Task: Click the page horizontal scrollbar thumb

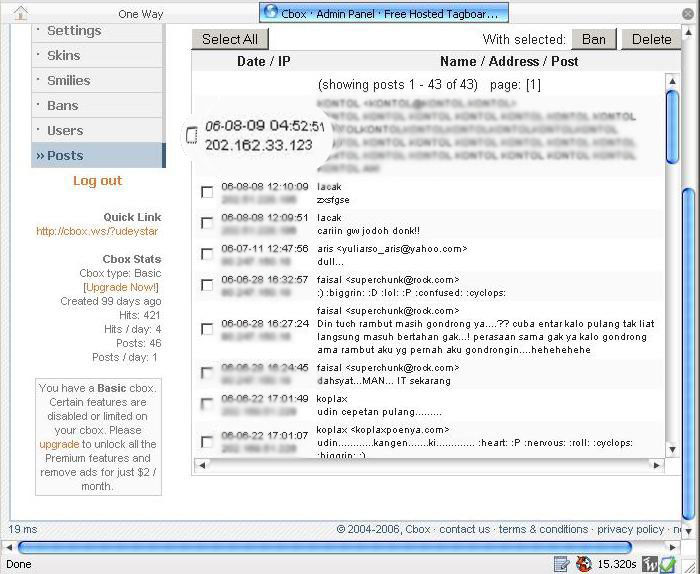Action: pos(325,547)
